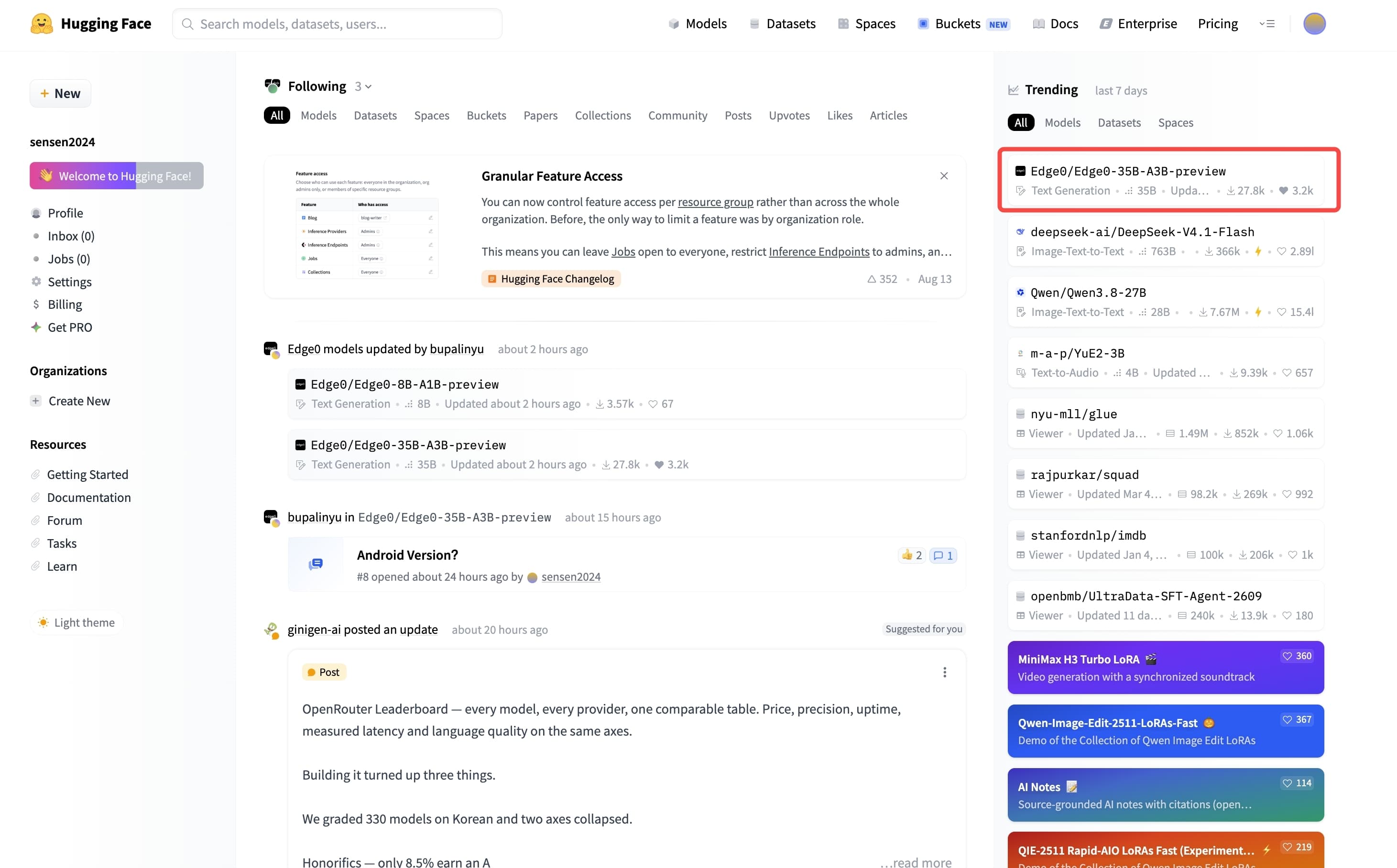
Task: Open Inbox (0) in sidebar
Action: pos(71,236)
